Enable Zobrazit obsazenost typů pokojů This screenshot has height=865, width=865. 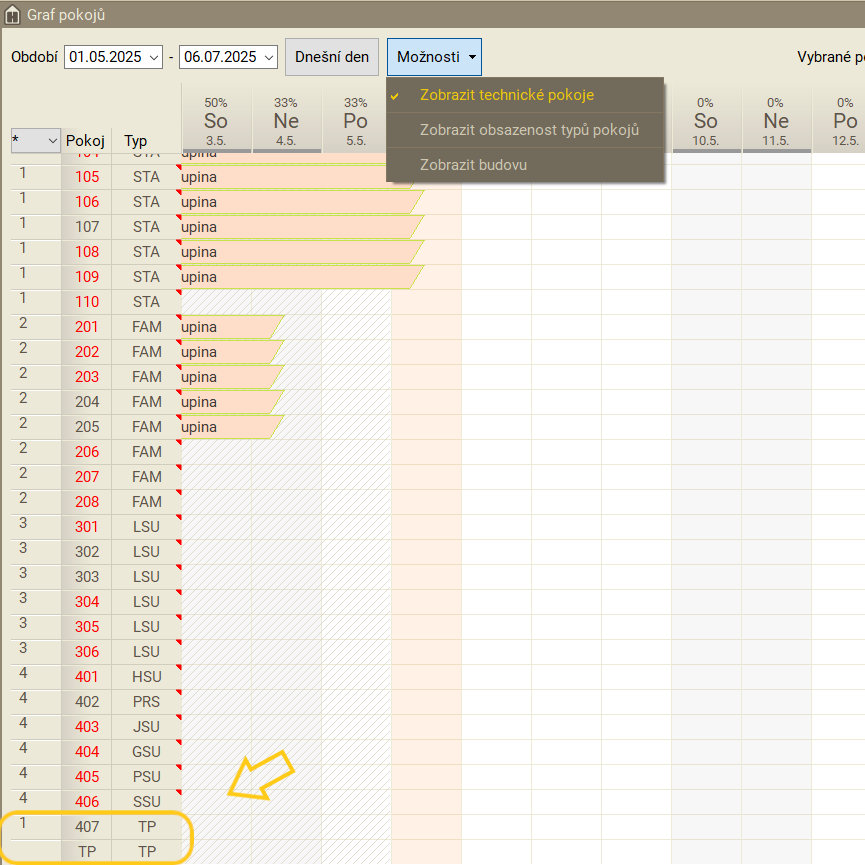tap(529, 130)
